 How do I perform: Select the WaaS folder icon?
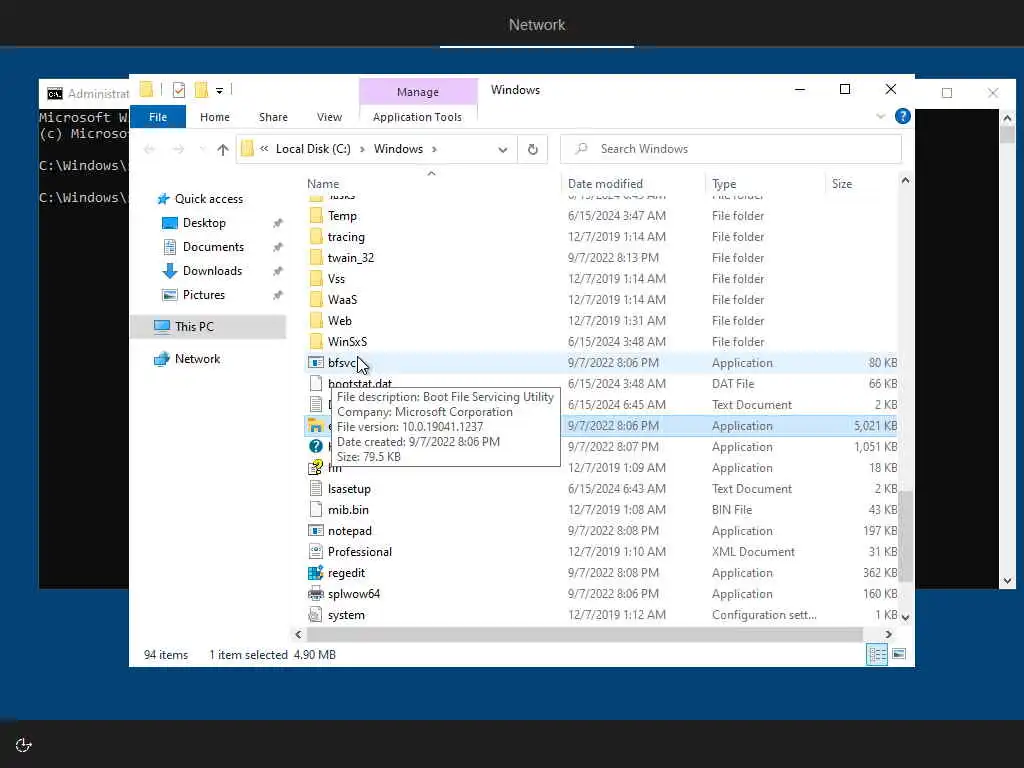coord(316,300)
